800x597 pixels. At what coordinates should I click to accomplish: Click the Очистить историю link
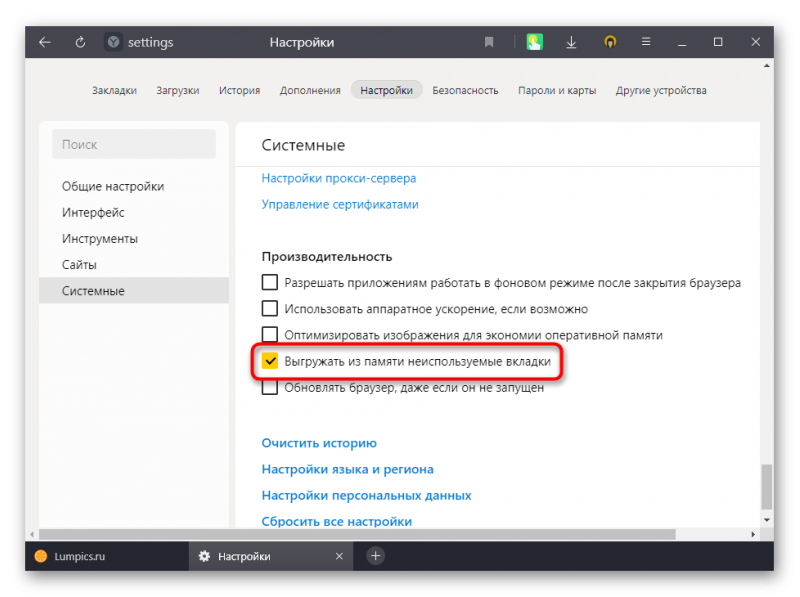coord(319,443)
